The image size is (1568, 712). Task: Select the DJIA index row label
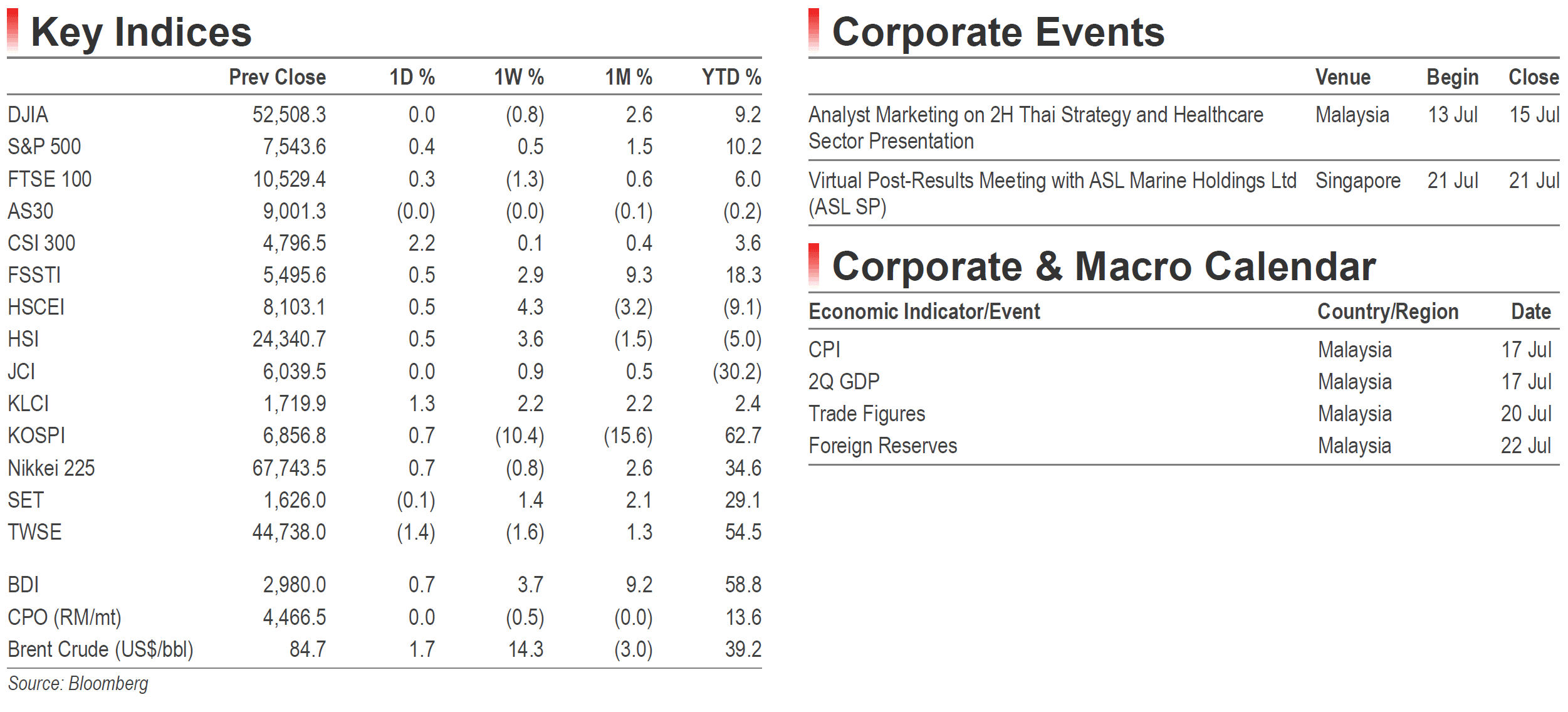pos(28,115)
